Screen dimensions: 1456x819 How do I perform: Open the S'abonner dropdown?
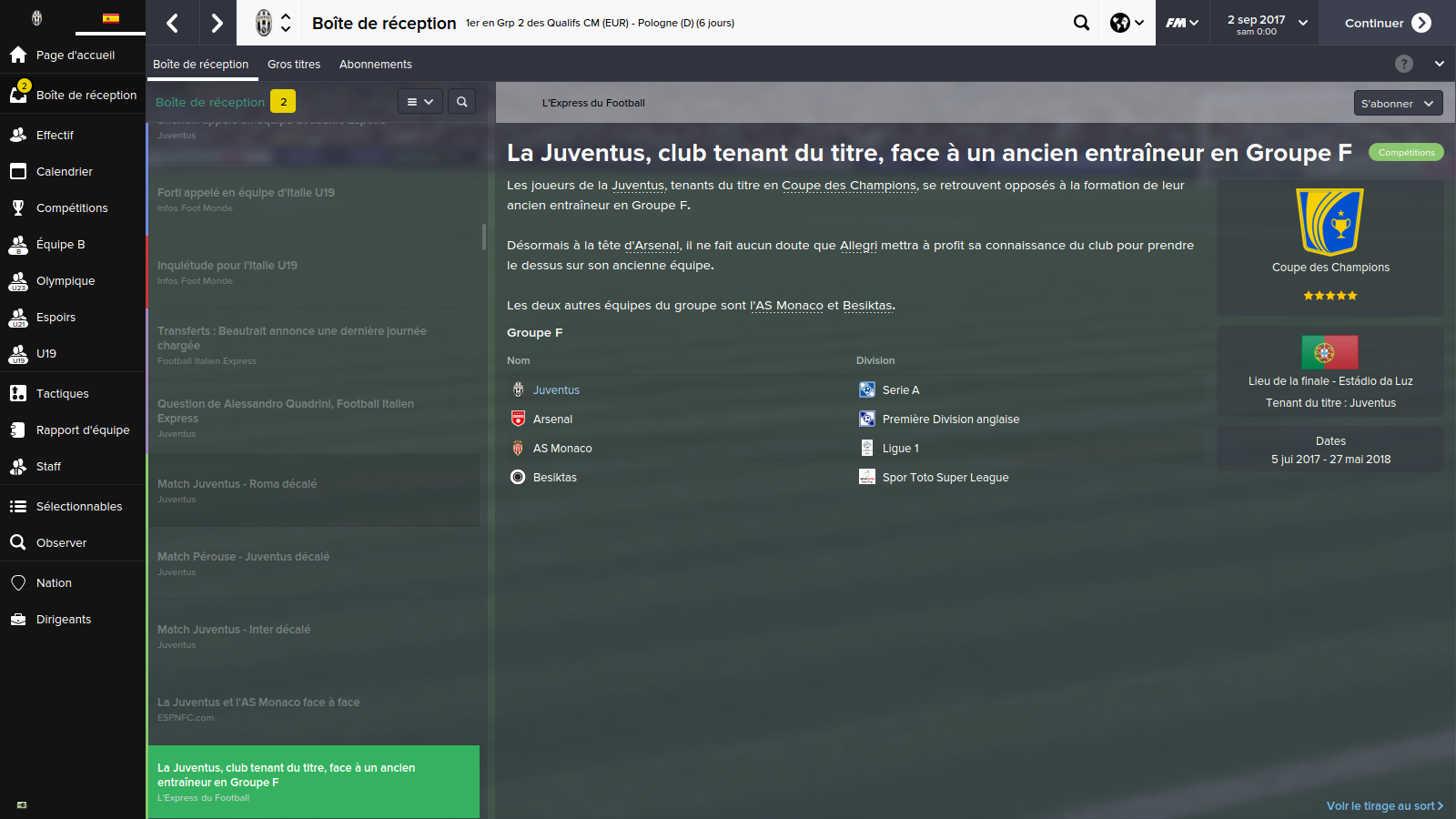[1398, 104]
